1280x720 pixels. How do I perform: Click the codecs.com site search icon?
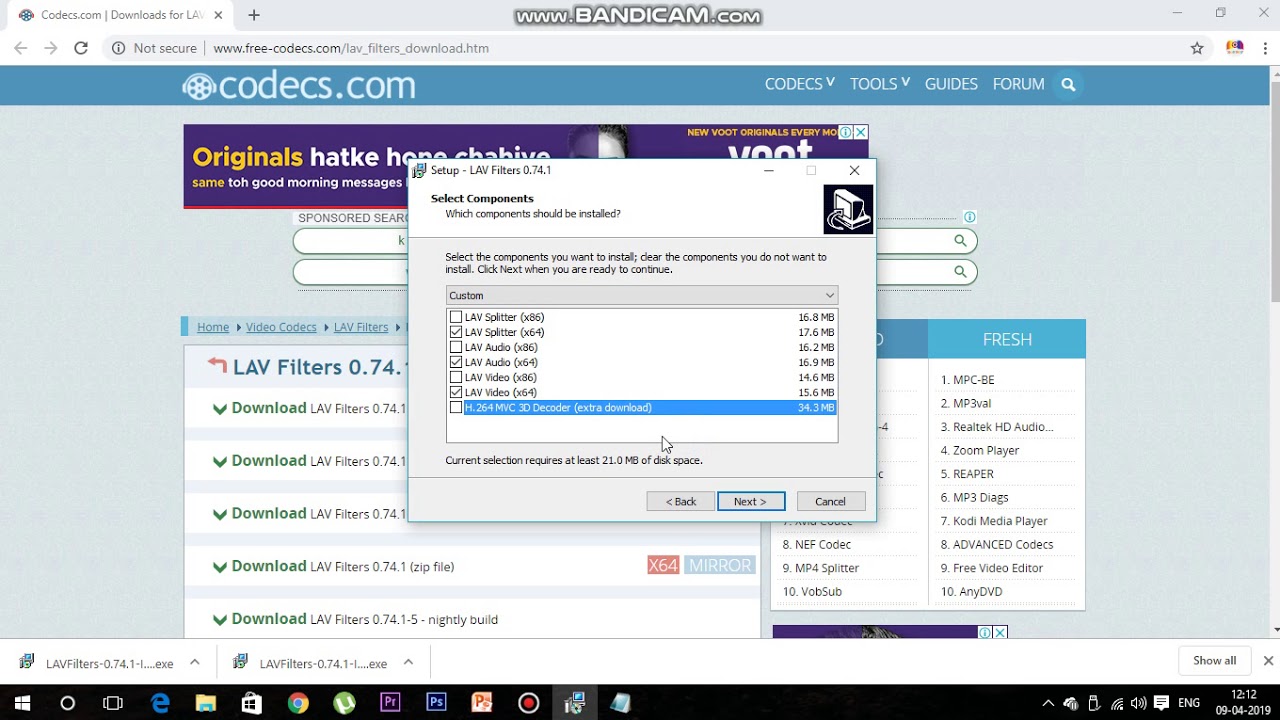pos(1068,85)
